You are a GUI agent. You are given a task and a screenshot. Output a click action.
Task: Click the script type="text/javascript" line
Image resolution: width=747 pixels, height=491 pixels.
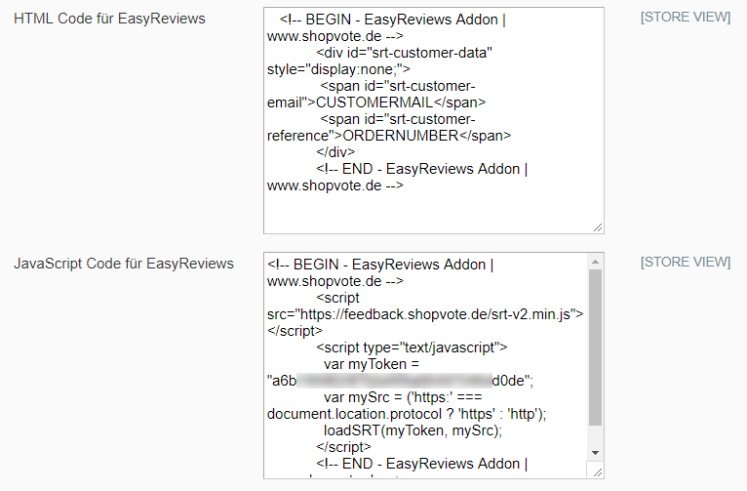412,348
